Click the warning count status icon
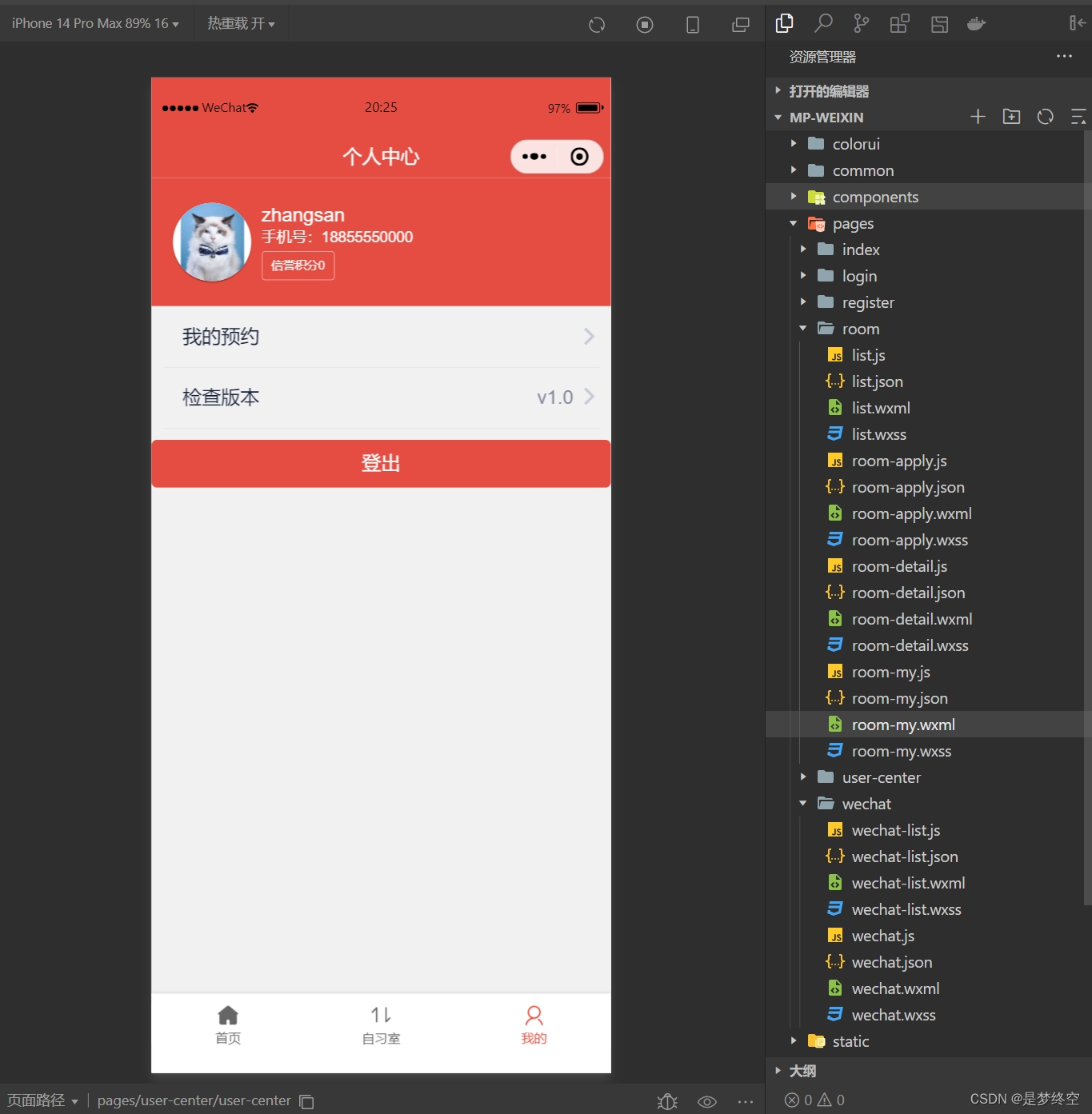 (824, 1100)
